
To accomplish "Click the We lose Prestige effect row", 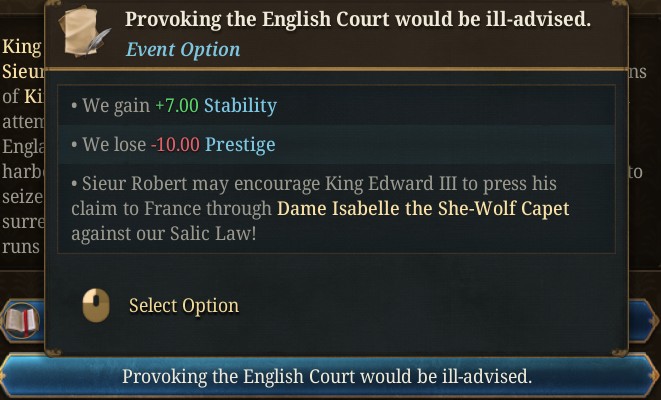I will pyautogui.click(x=336, y=145).
